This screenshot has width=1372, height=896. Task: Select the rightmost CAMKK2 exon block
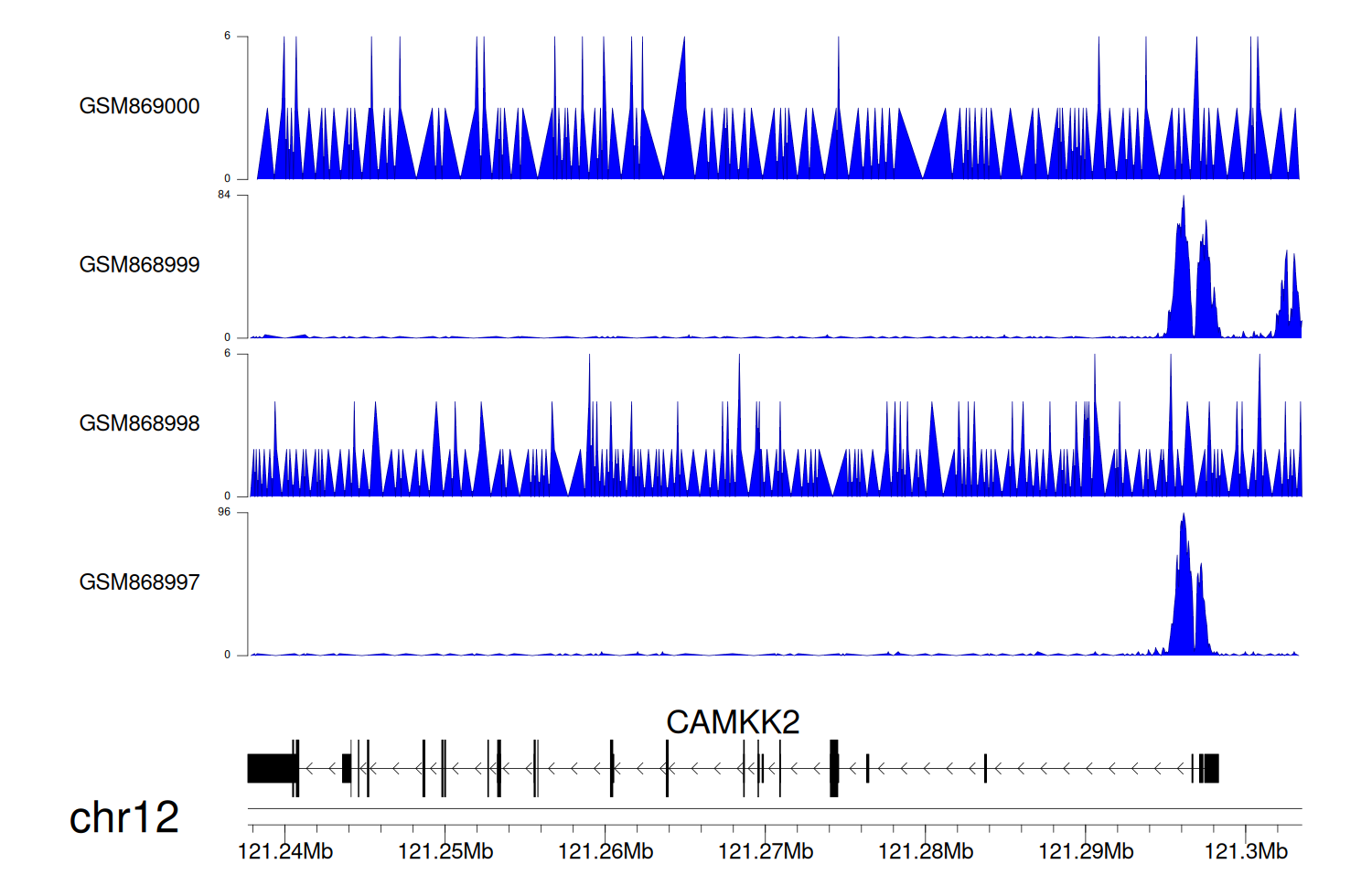1209,768
